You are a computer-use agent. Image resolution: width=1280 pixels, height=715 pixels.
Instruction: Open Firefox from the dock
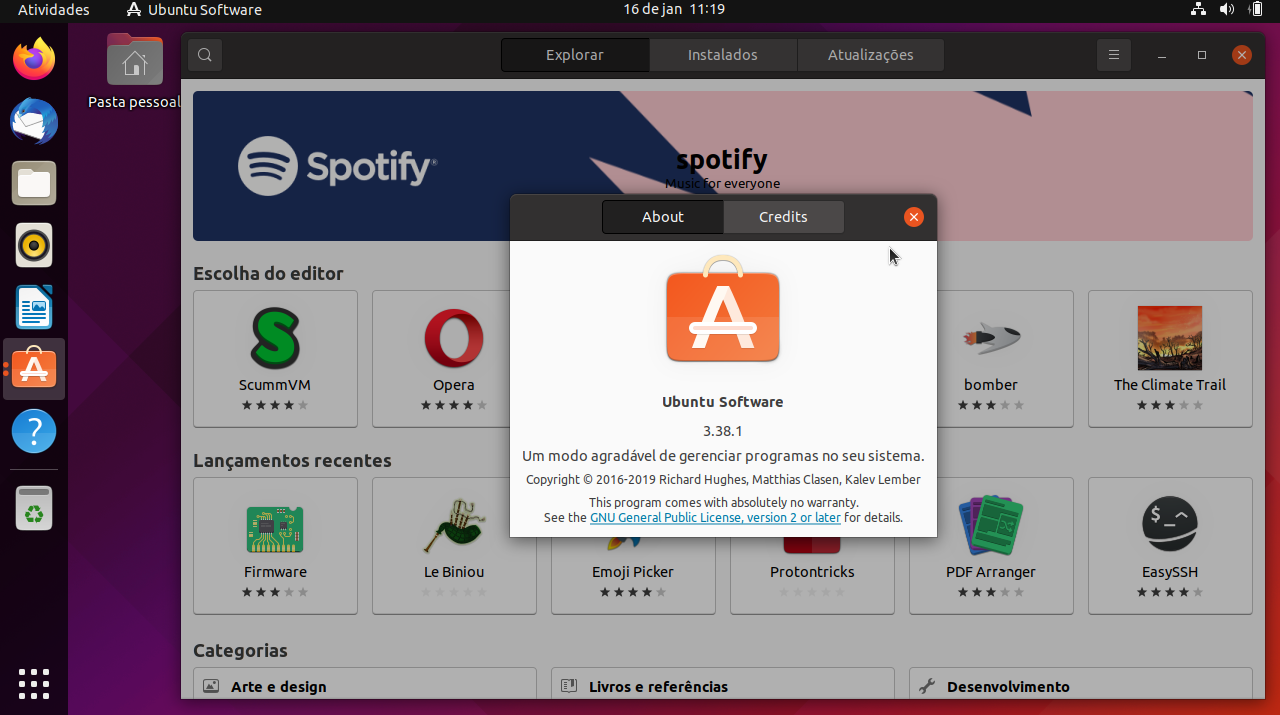pos(34,60)
